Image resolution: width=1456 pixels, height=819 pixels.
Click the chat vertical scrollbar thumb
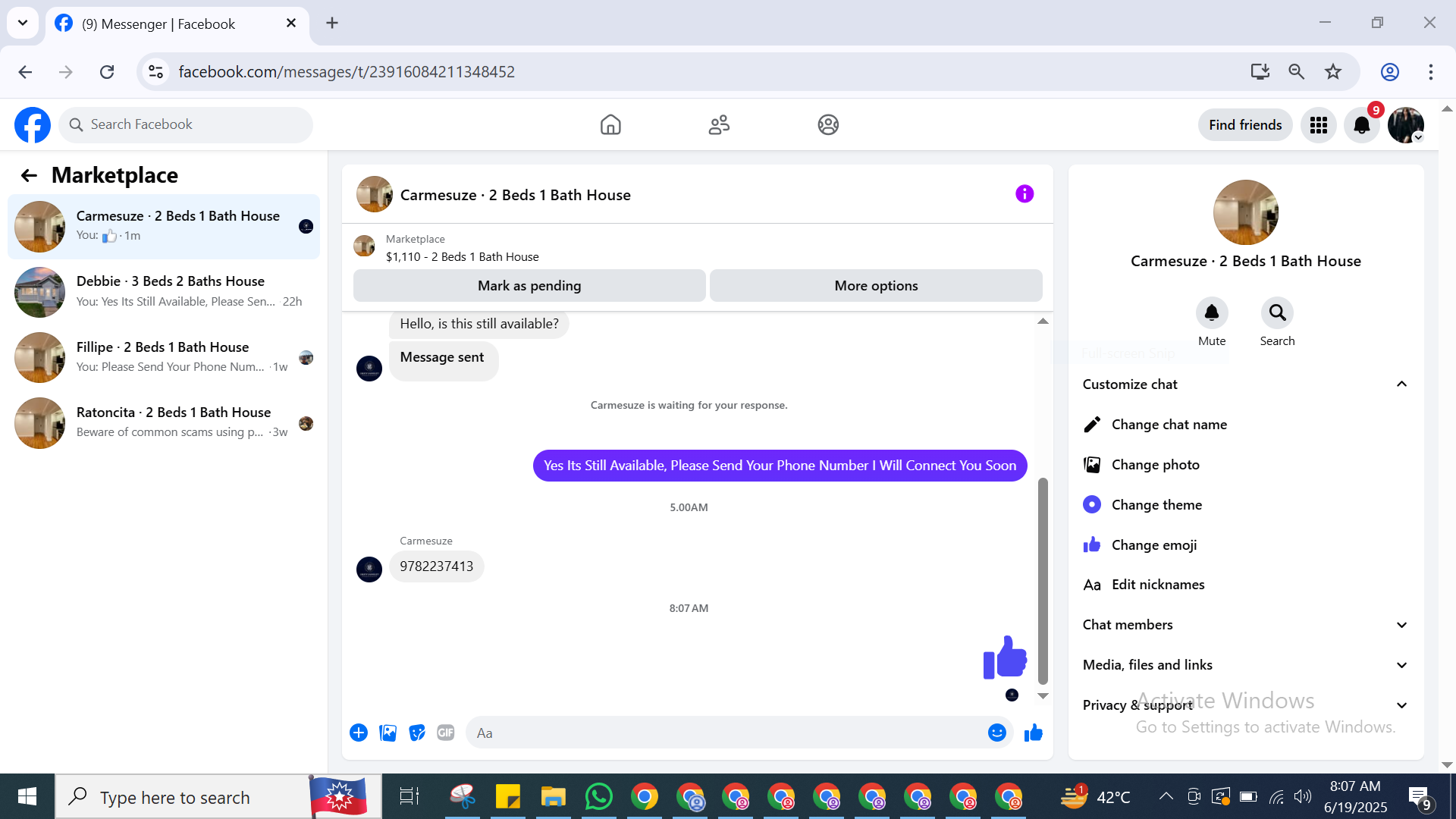(1043, 581)
